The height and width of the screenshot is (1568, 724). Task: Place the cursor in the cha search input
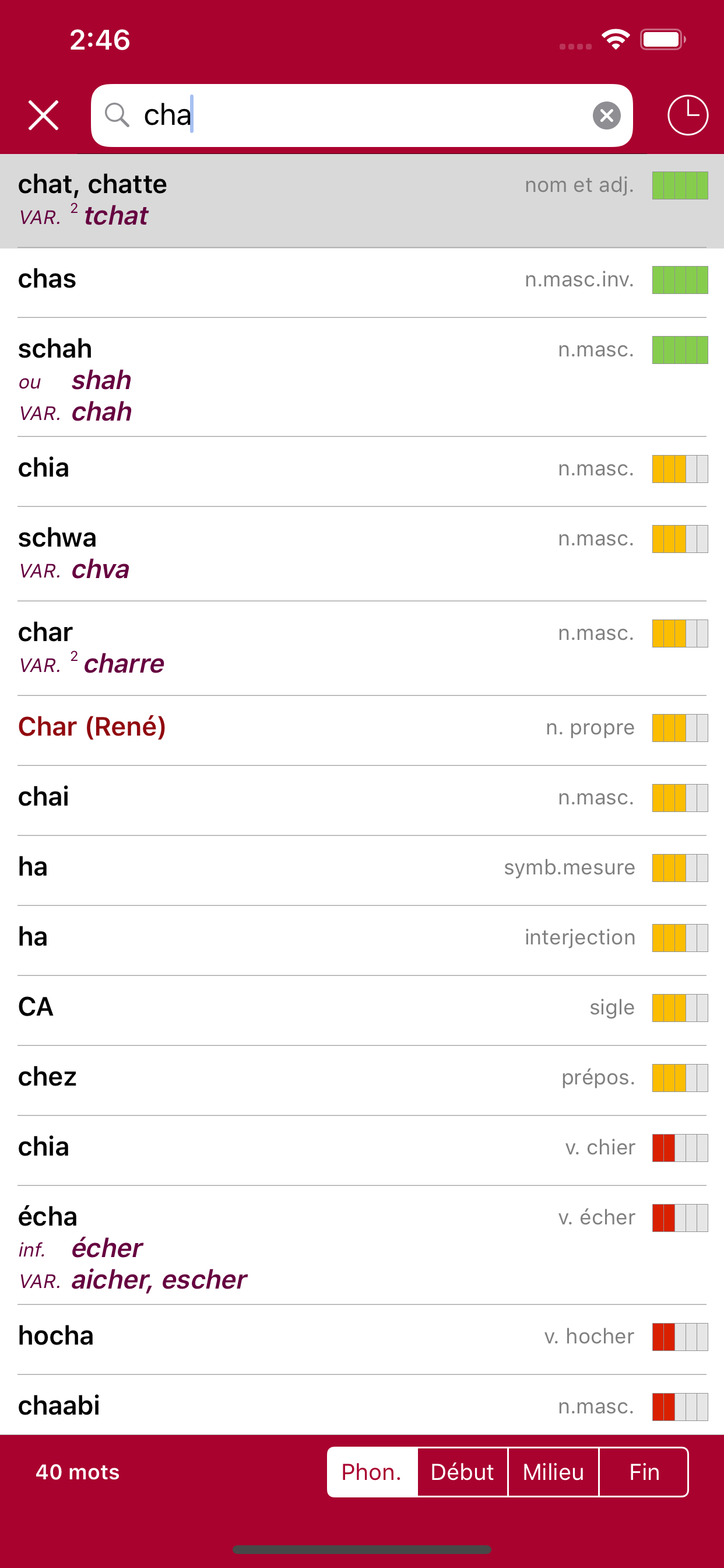(x=243, y=115)
